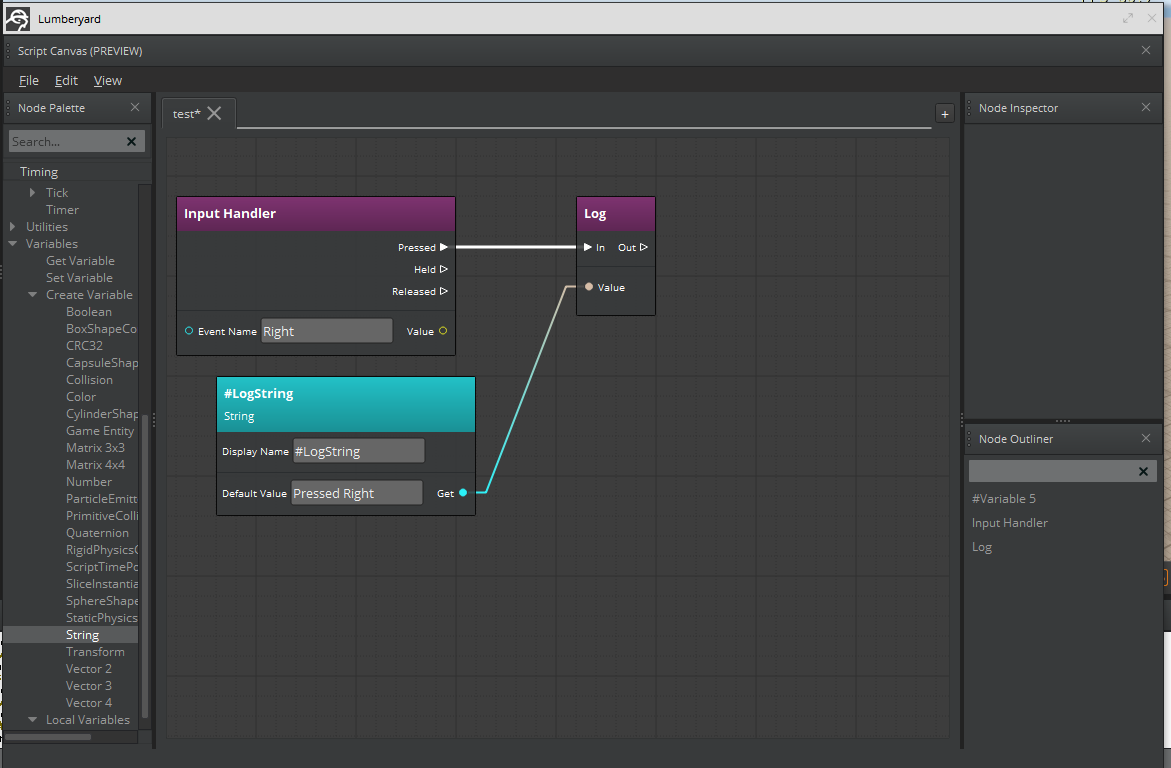Select Game Entity variable type
This screenshot has width=1171, height=768.
coord(100,431)
